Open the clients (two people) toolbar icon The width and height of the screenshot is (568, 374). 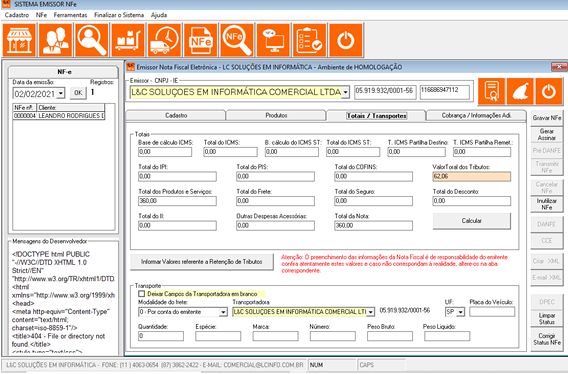point(56,40)
